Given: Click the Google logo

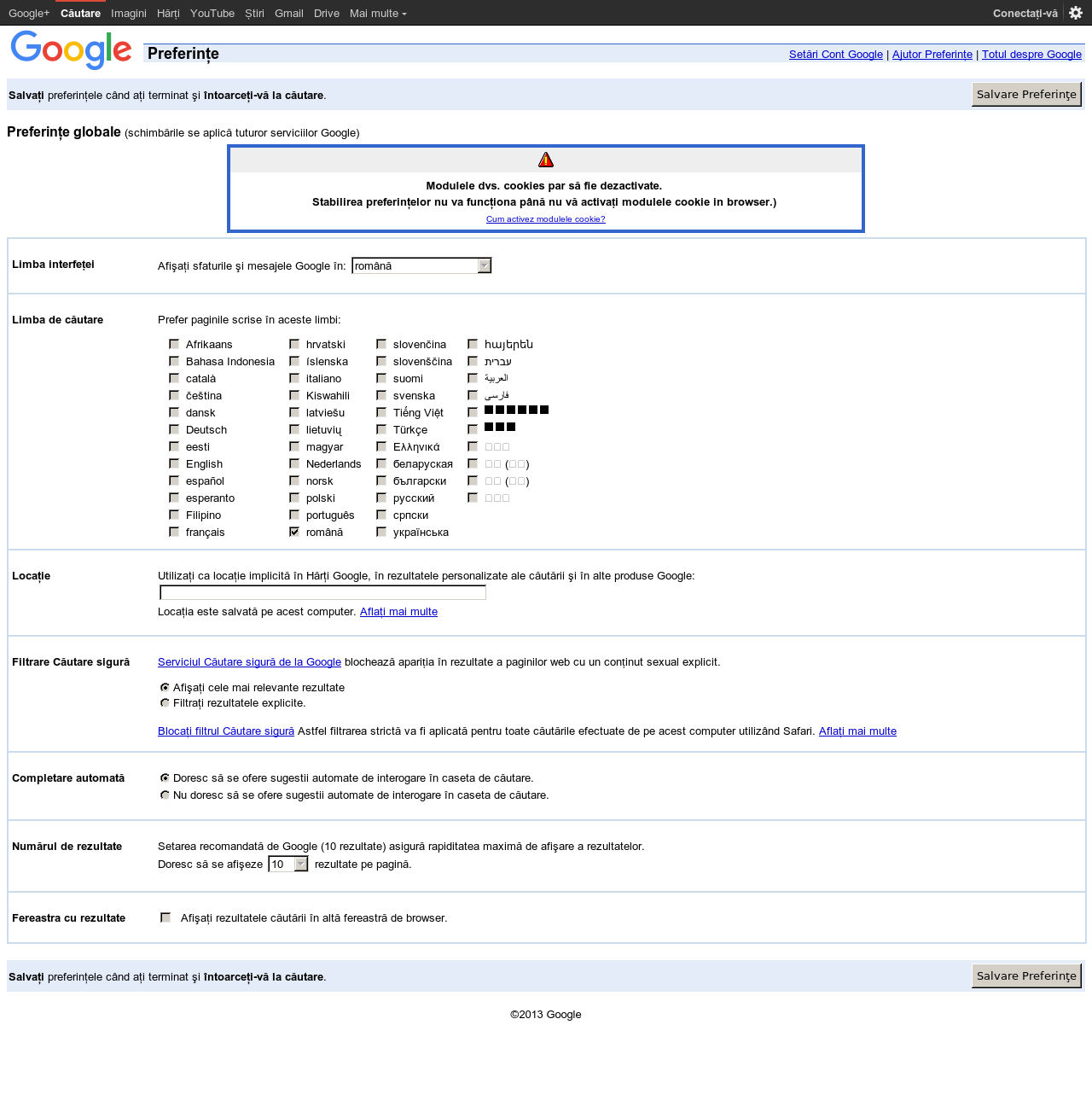Looking at the screenshot, I should [72, 50].
